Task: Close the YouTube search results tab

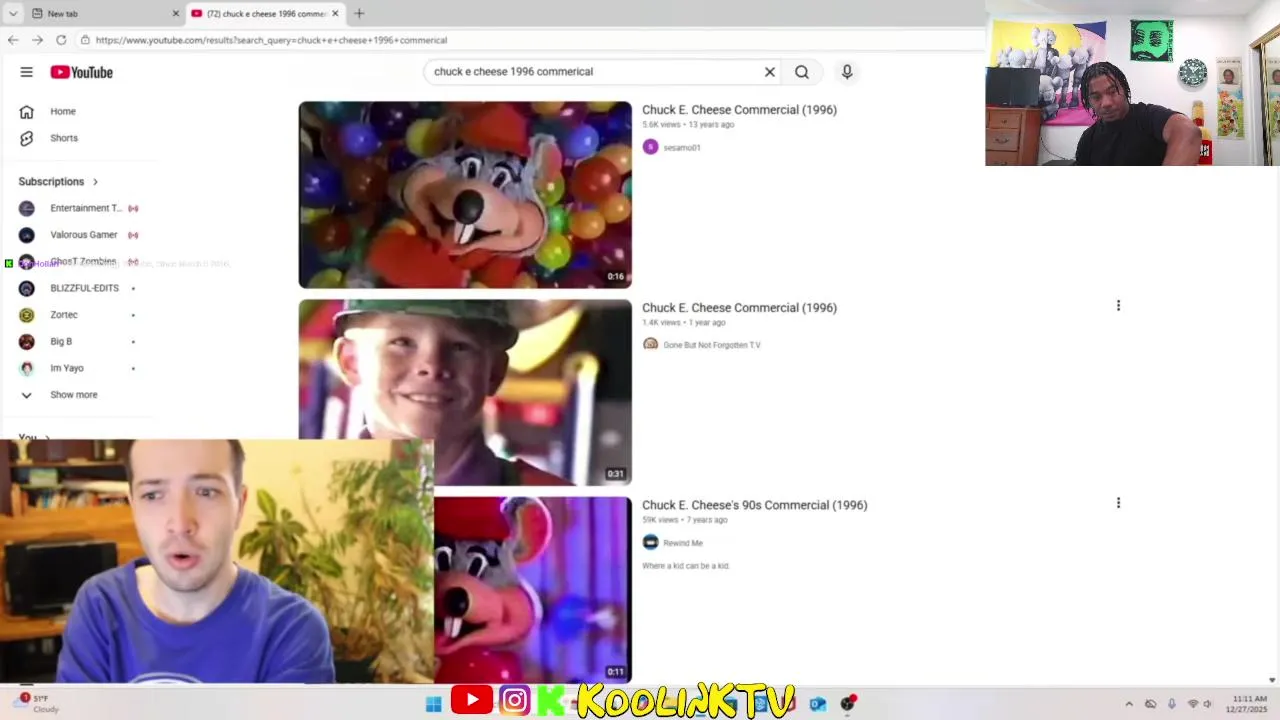Action: tap(335, 14)
